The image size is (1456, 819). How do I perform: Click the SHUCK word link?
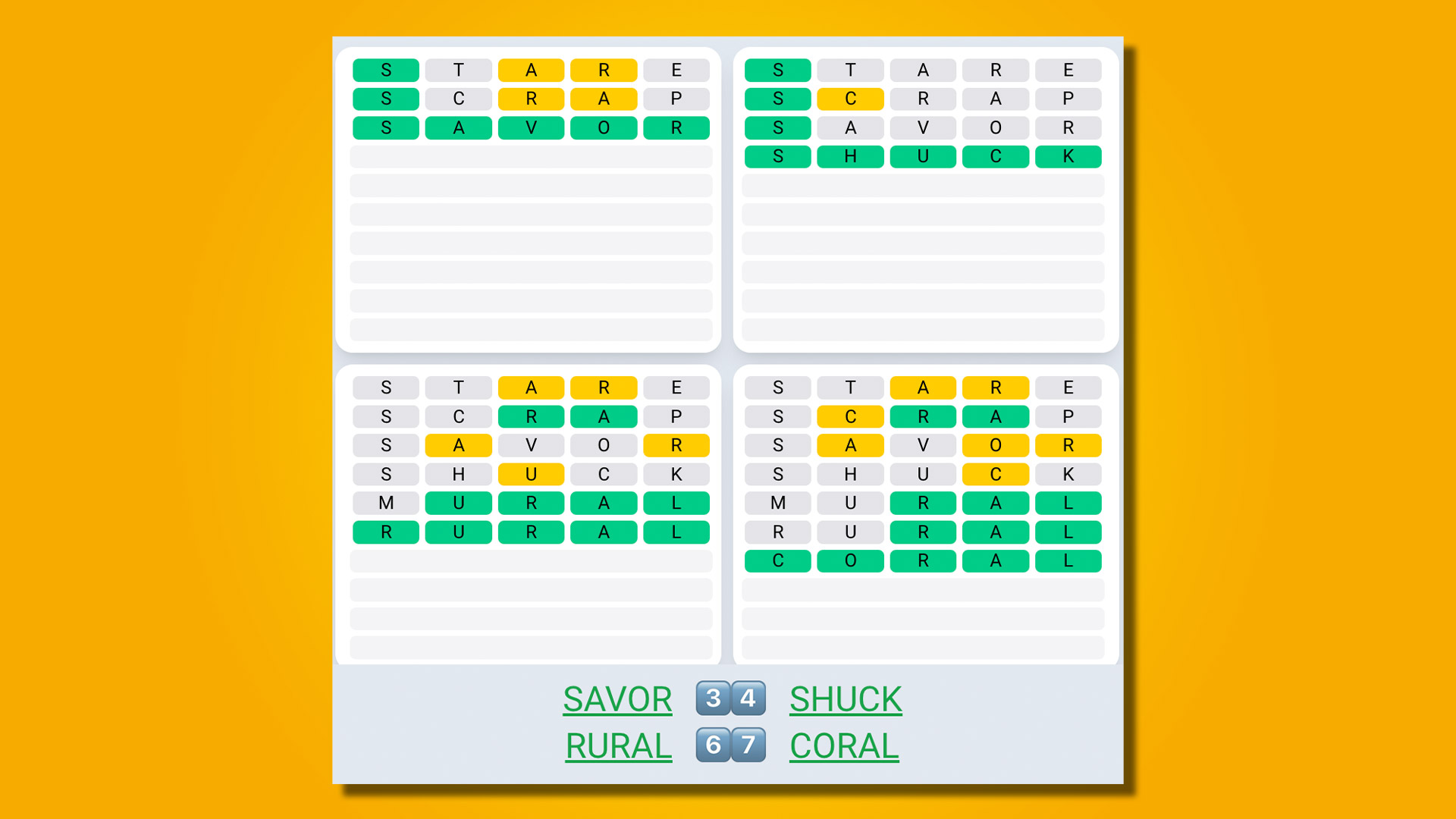[x=843, y=697]
